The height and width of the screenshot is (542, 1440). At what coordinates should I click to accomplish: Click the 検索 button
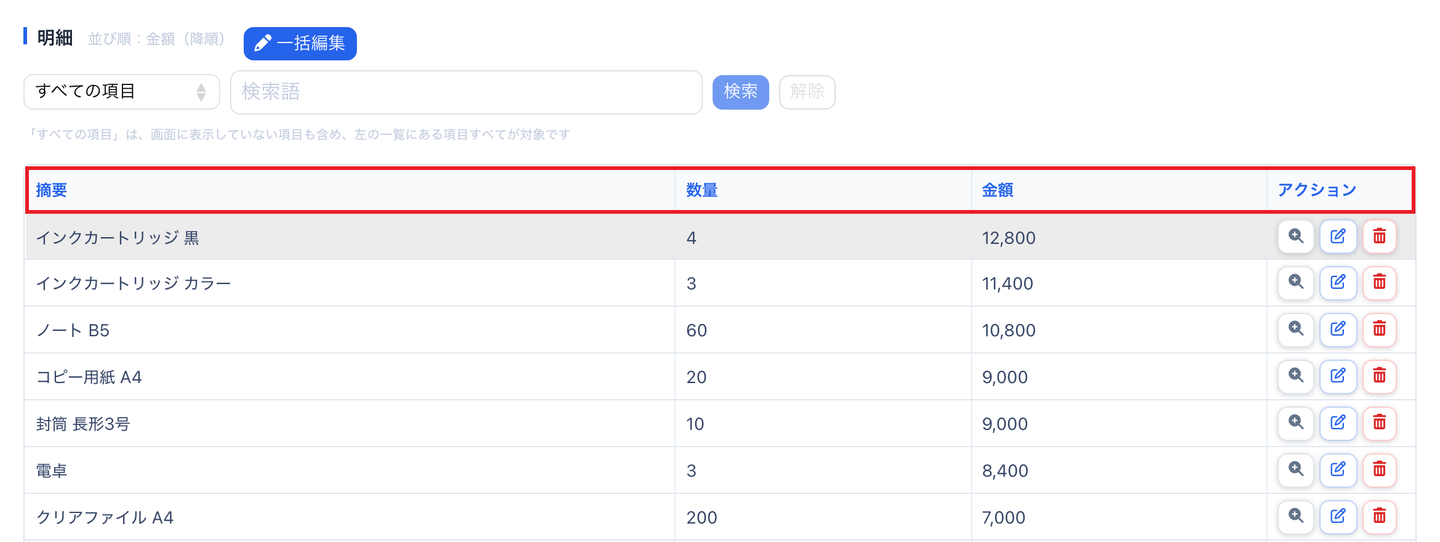pyautogui.click(x=740, y=92)
